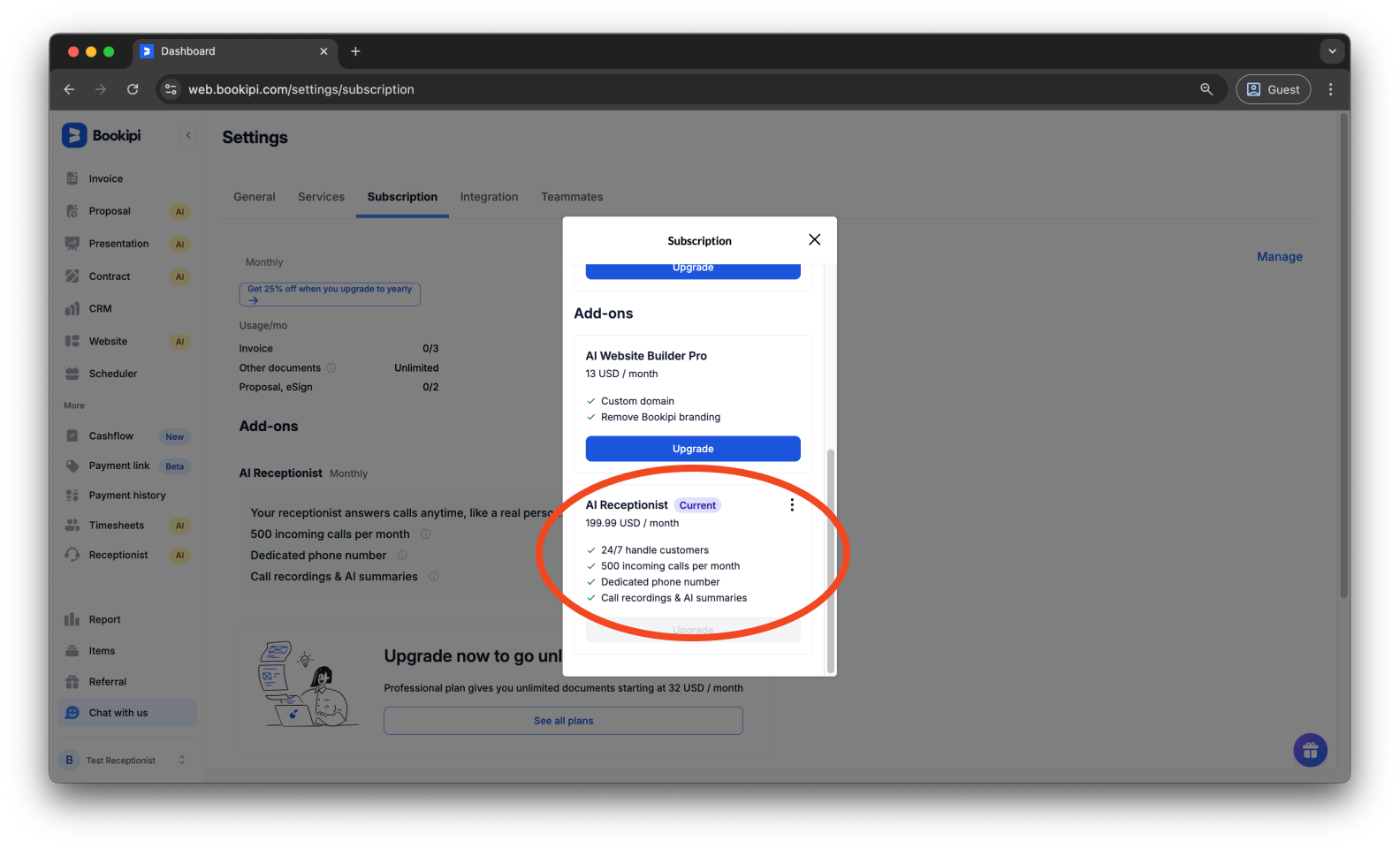Close the Subscription dialog
Image resolution: width=1400 pixels, height=848 pixels.
(x=814, y=239)
